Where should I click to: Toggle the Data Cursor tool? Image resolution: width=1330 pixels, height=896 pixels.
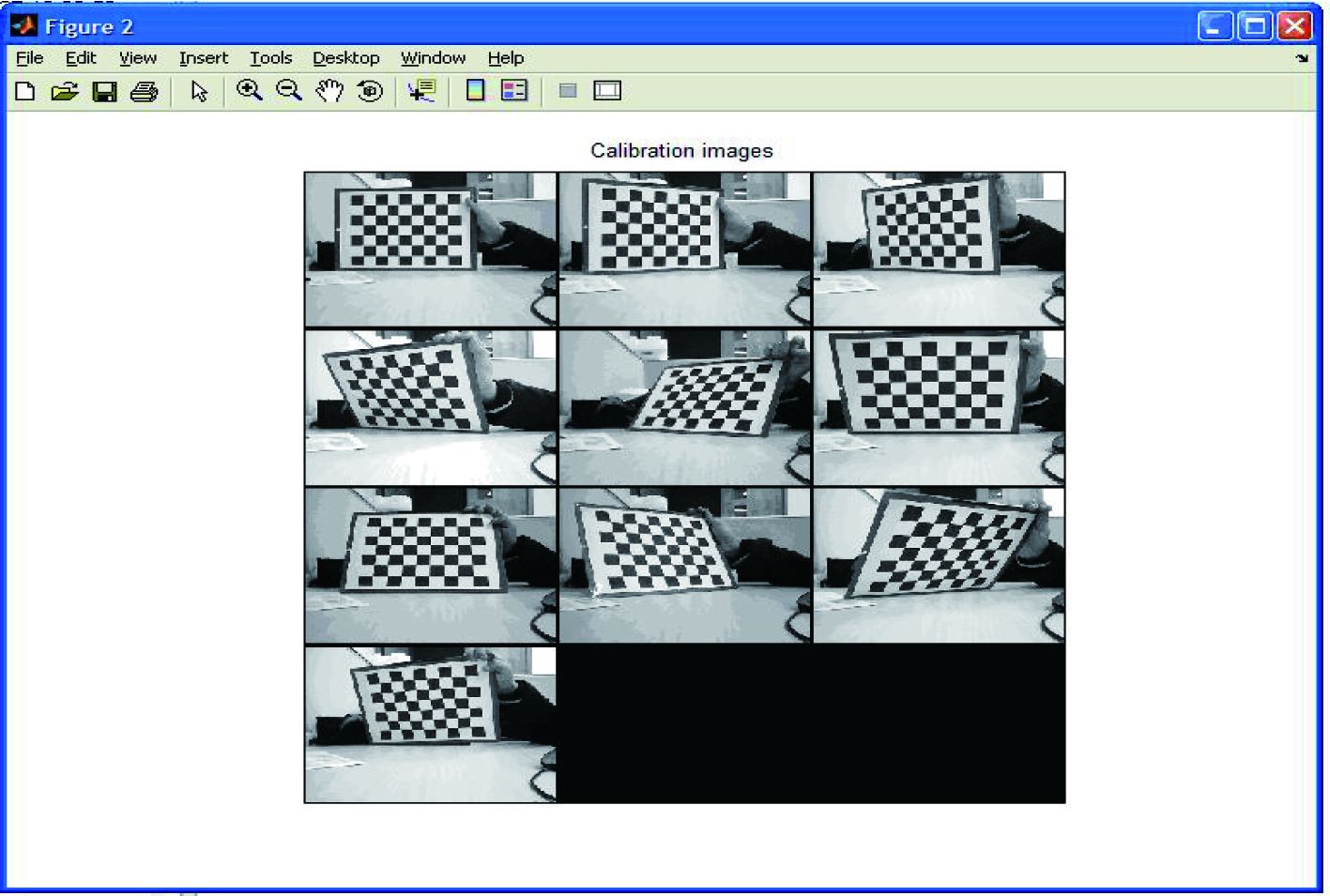(x=421, y=91)
